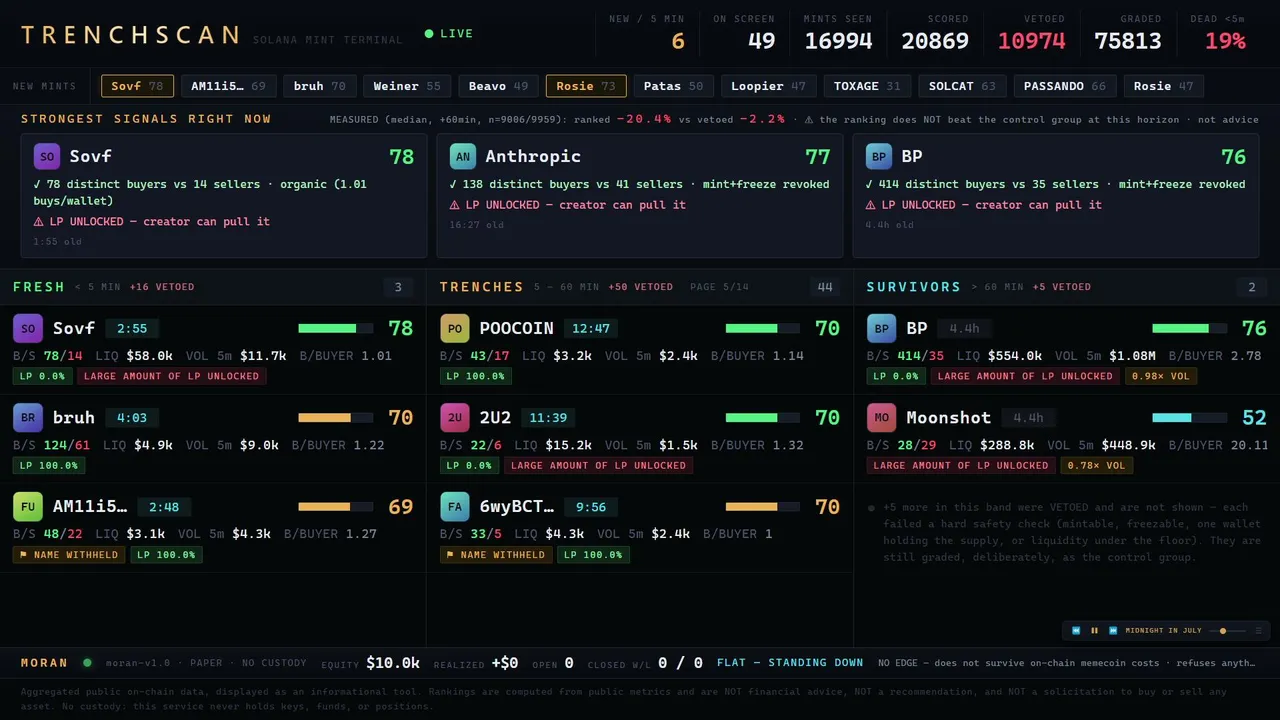Click the GRADED count 75813

click(x=1128, y=41)
